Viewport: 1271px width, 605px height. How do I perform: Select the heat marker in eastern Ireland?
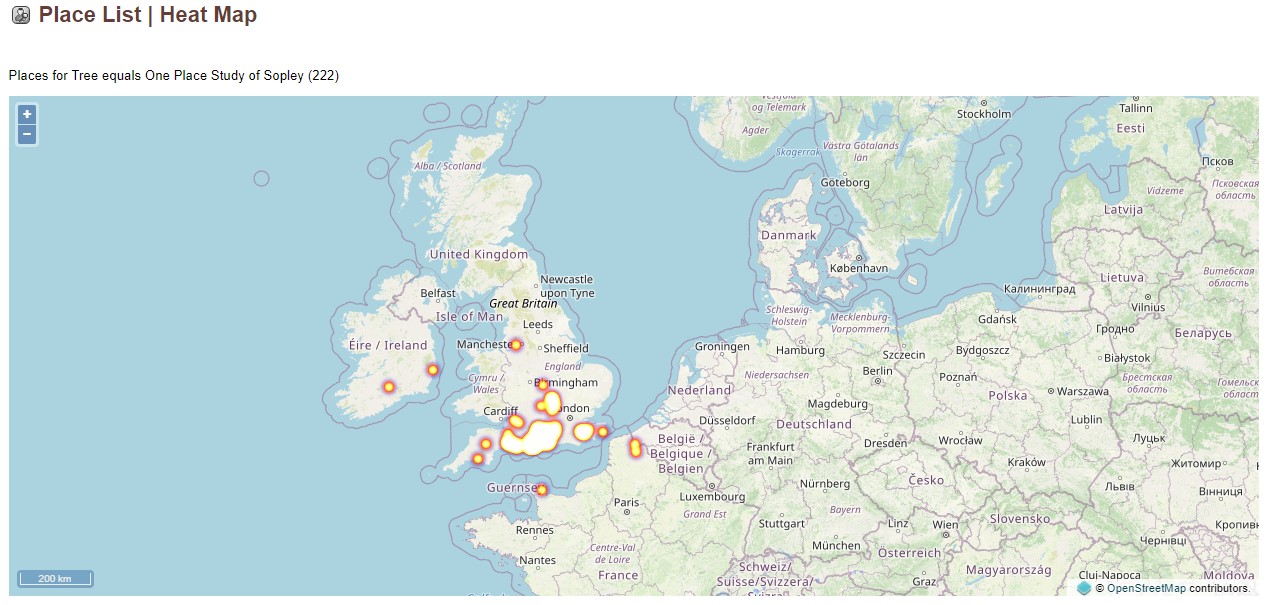point(432,369)
